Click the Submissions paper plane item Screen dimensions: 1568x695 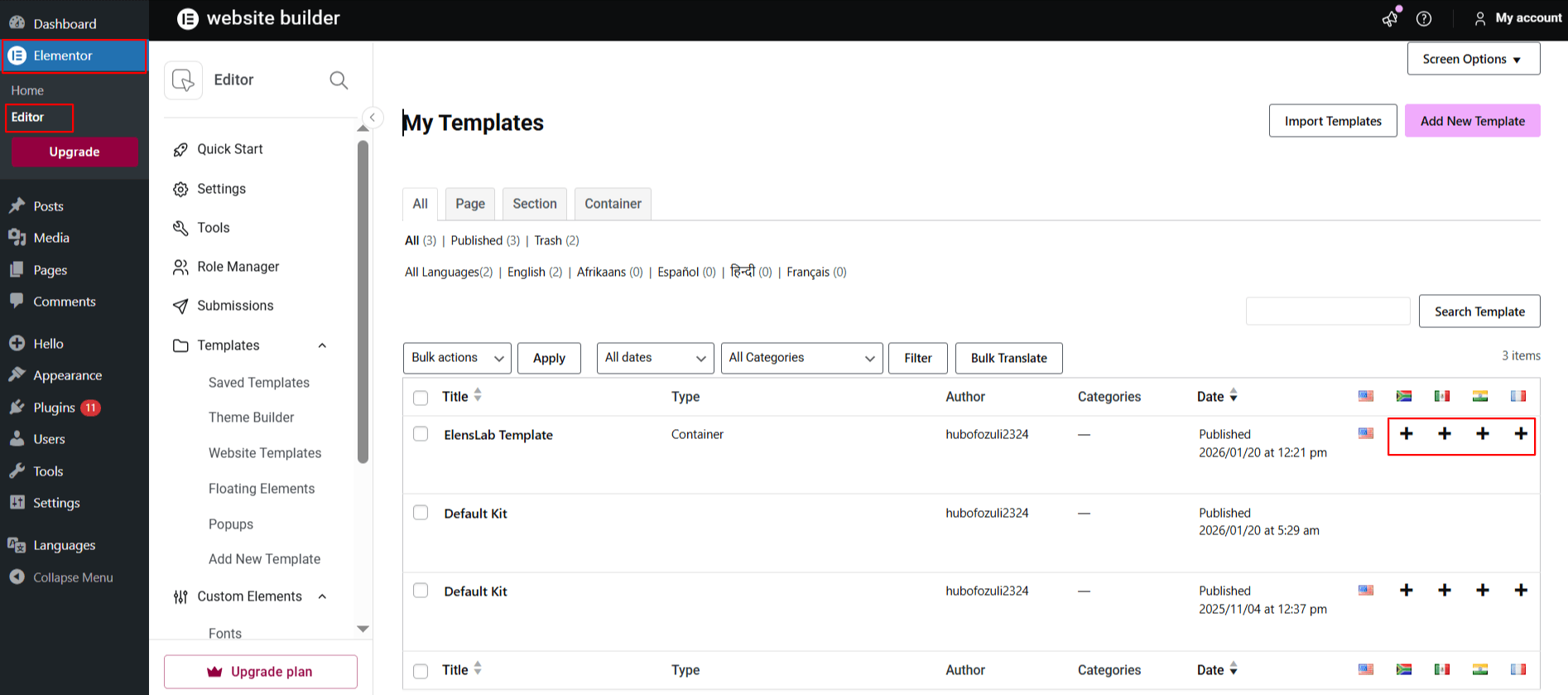234,306
